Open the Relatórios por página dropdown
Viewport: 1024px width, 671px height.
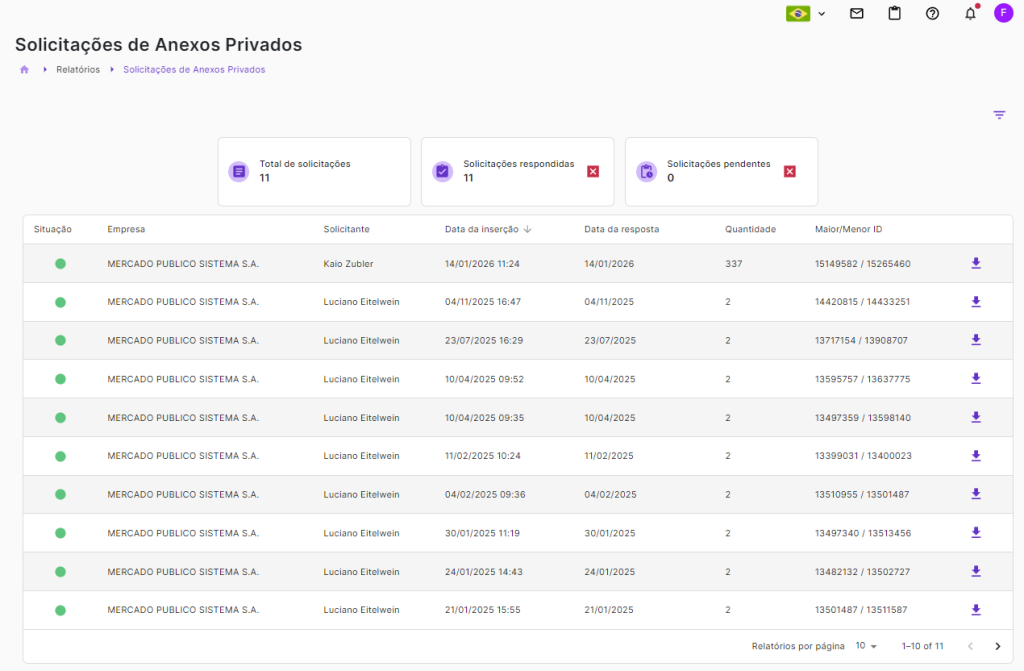point(866,646)
